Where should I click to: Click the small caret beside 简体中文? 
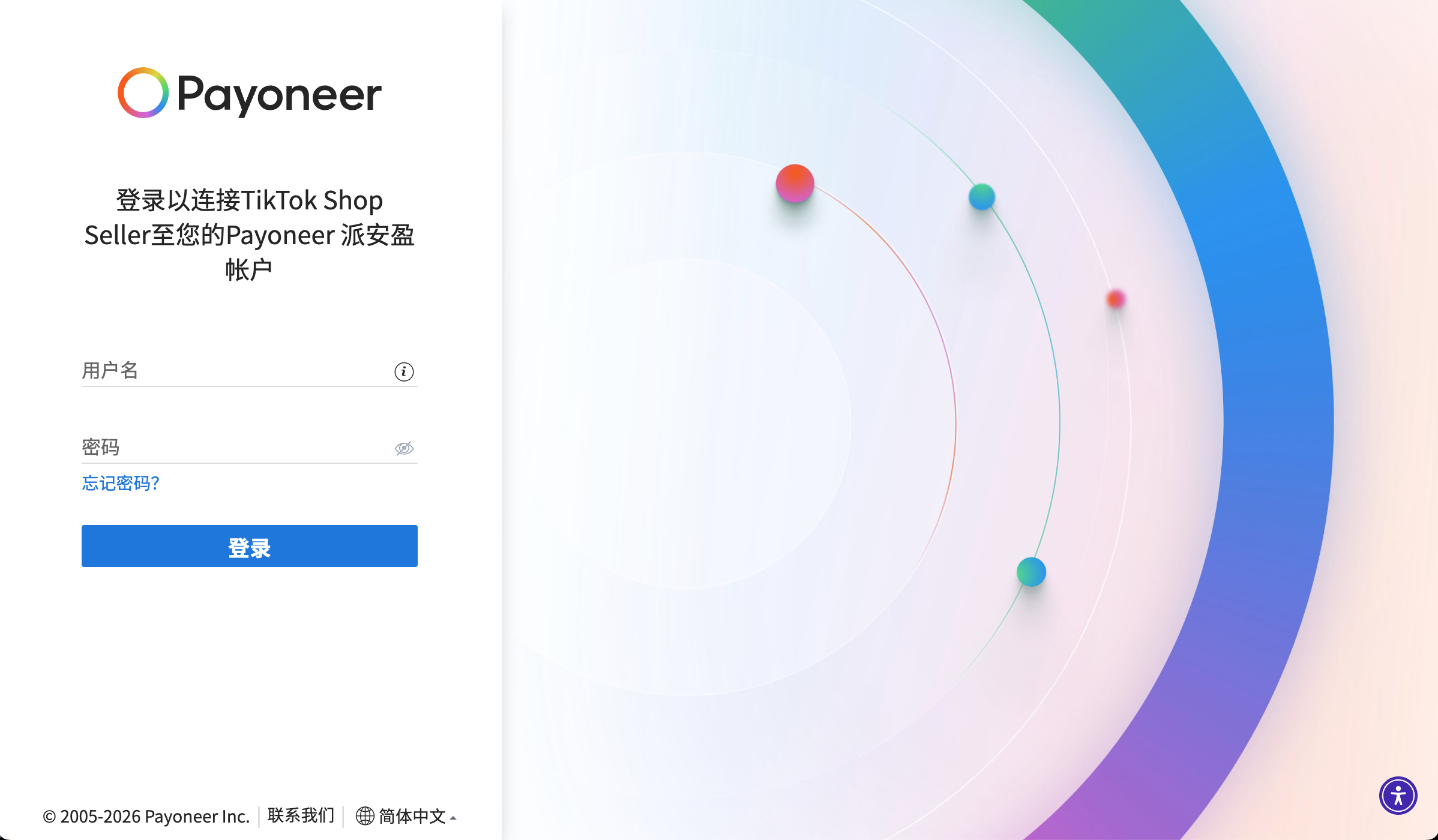tap(453, 818)
